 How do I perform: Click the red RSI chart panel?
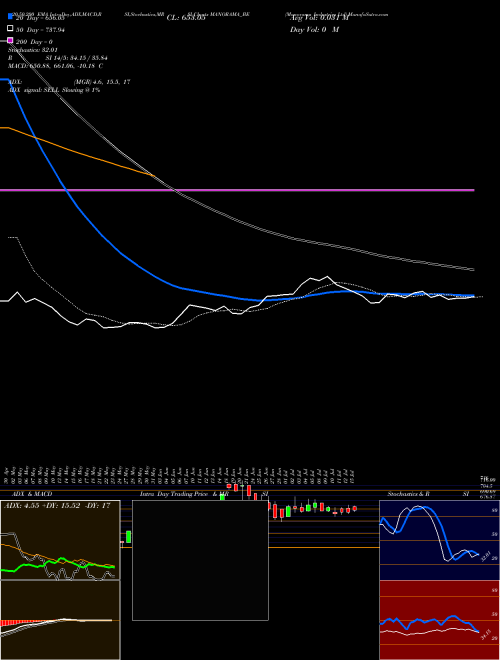point(439,620)
